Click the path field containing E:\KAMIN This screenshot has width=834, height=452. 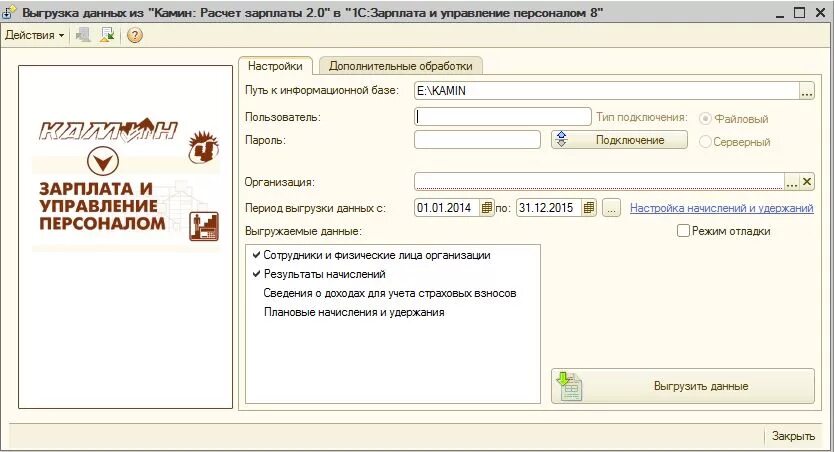pos(607,91)
